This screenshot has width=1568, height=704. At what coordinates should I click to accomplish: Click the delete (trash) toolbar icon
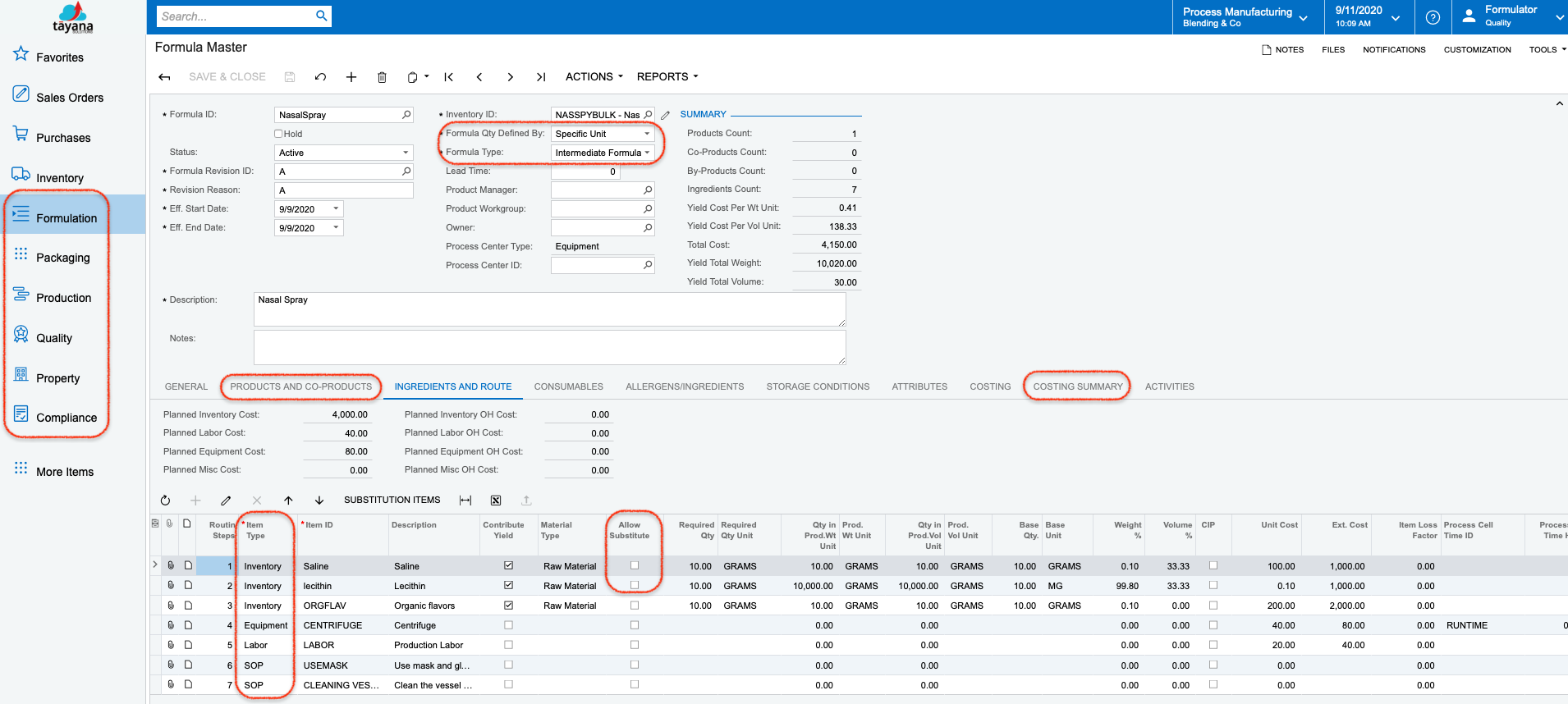(x=382, y=77)
